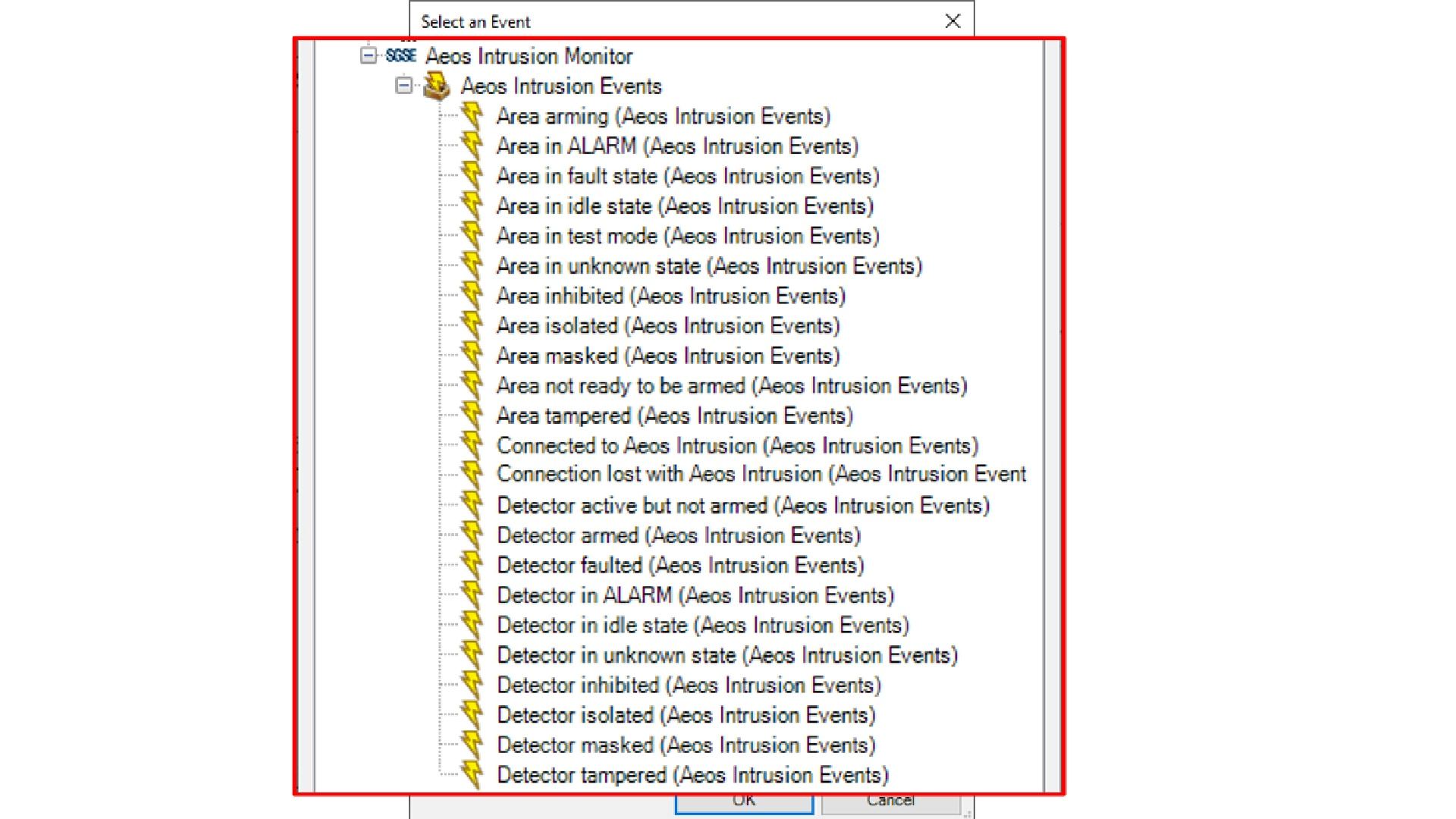This screenshot has height=819, width=1456.
Task: Click lightning icon beside Area in ALARM
Action: tap(472, 146)
